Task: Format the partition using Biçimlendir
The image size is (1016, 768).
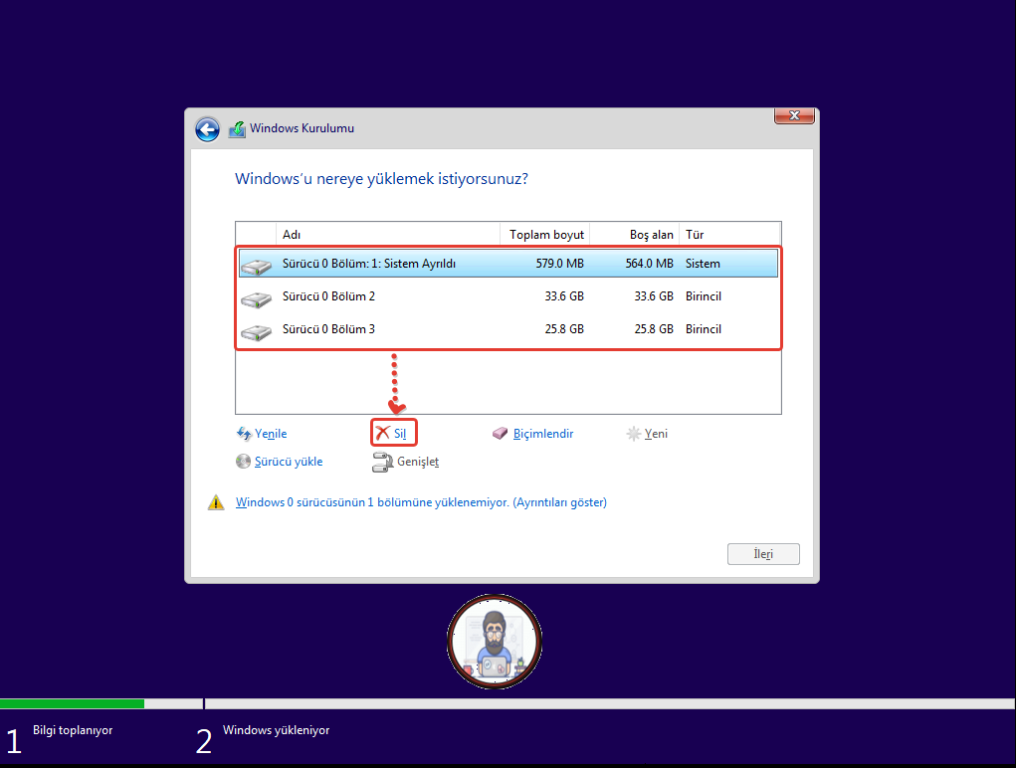Action: coord(543,434)
